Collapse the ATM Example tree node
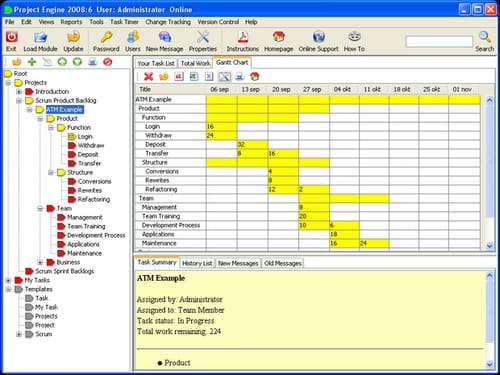The width and height of the screenshot is (500, 375). (30, 109)
